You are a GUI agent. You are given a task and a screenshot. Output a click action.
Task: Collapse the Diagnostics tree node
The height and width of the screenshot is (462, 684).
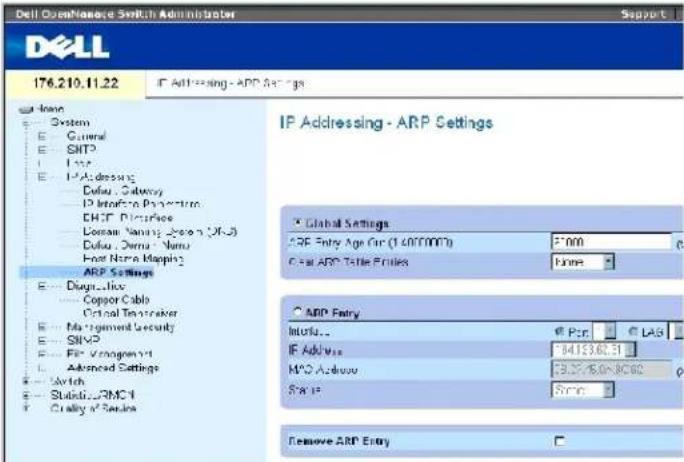[41, 286]
